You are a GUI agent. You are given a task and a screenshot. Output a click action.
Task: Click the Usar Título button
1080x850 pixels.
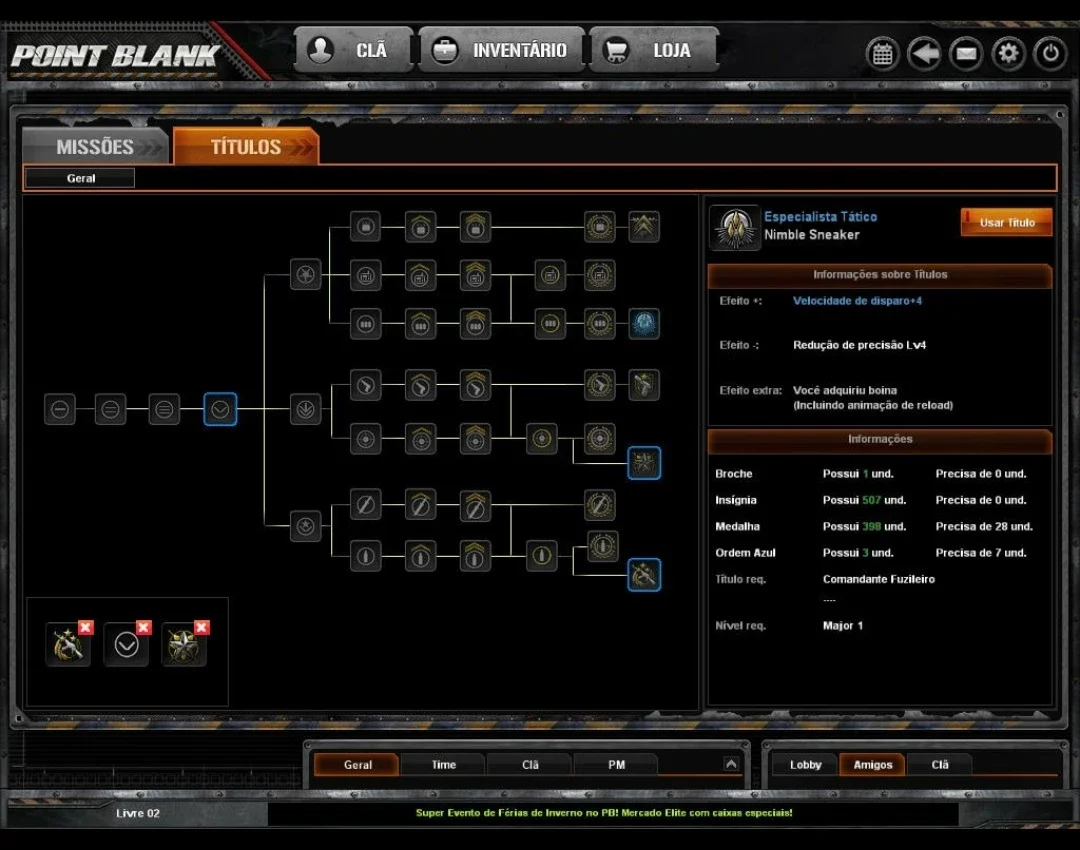[x=1006, y=222]
